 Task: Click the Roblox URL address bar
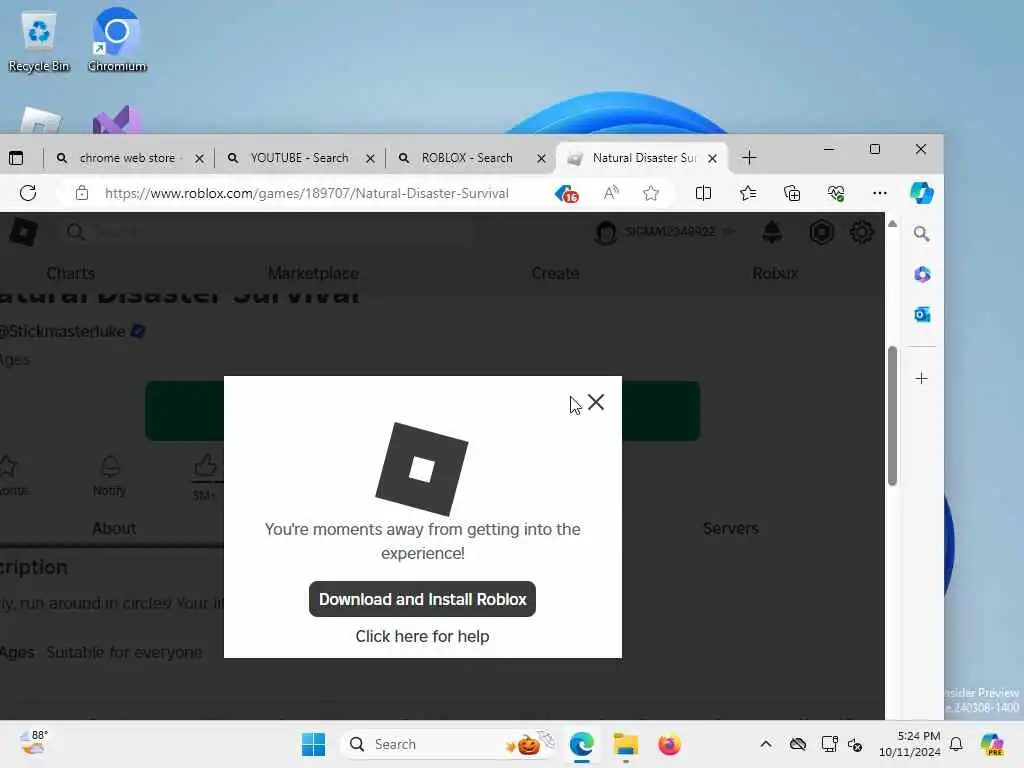307,193
